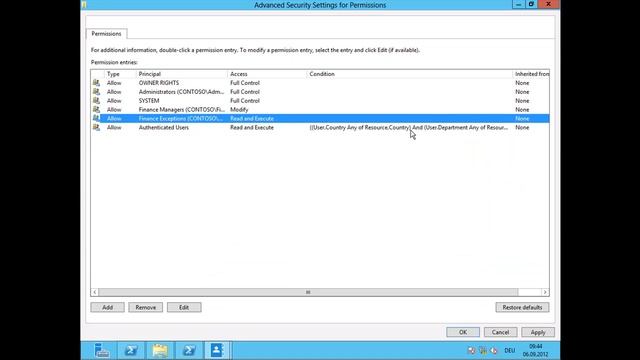640x360 pixels.
Task: Confirm with the OK button
Action: pyautogui.click(x=463, y=332)
